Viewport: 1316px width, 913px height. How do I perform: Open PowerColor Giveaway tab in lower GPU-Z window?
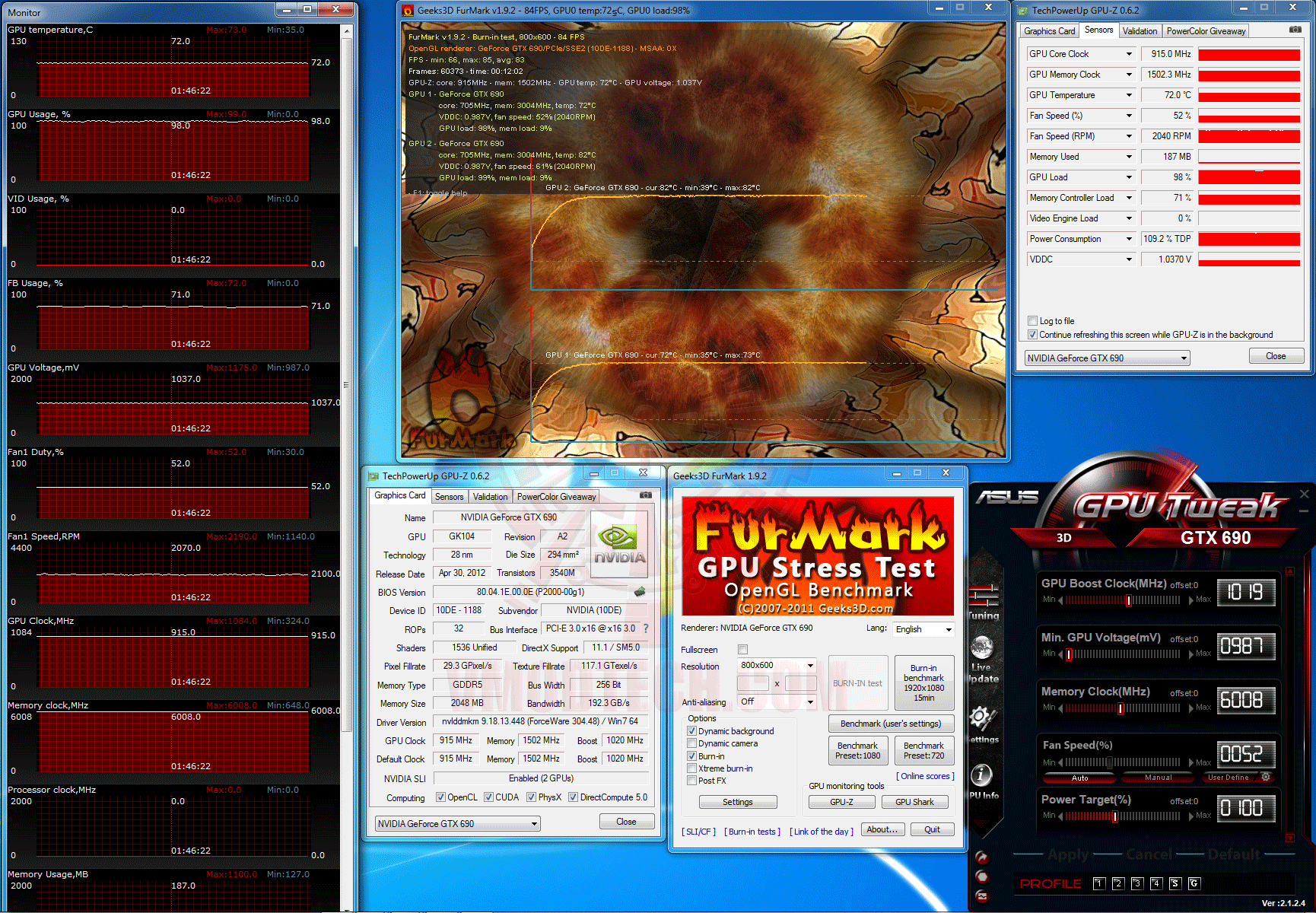point(556,497)
